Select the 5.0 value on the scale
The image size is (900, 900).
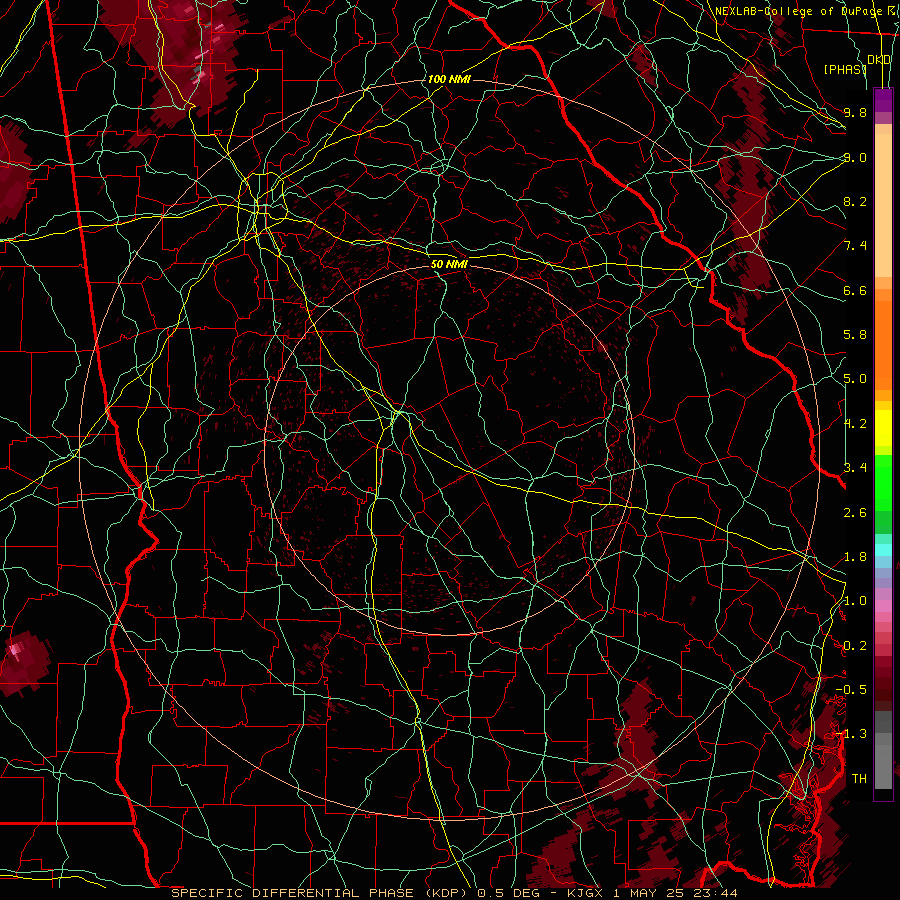855,379
